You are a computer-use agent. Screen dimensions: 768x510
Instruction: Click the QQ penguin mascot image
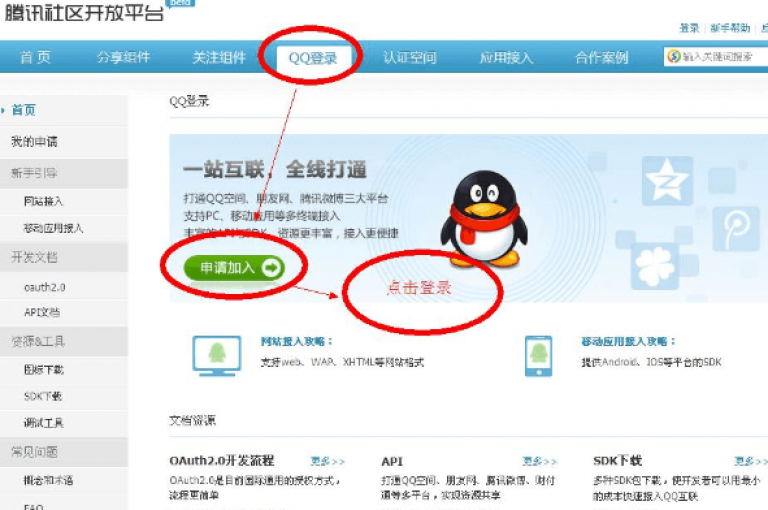pos(484,219)
